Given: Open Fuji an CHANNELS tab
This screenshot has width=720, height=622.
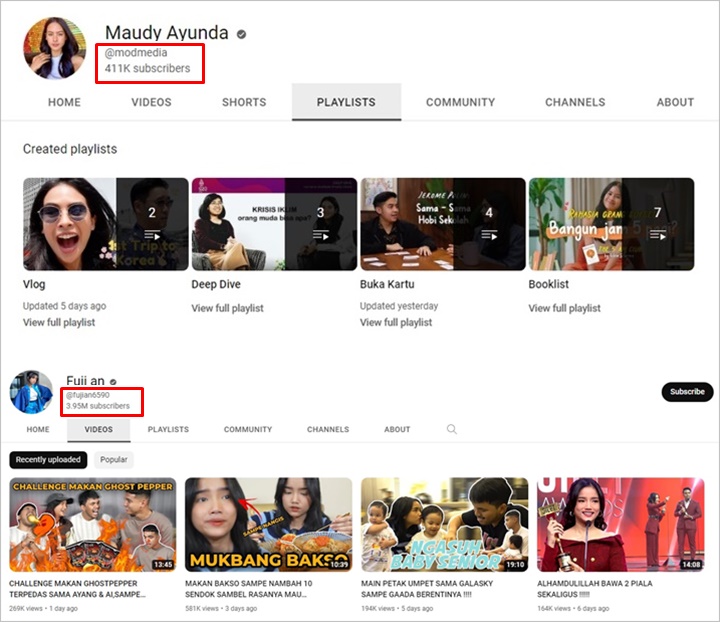Looking at the screenshot, I should [x=328, y=430].
